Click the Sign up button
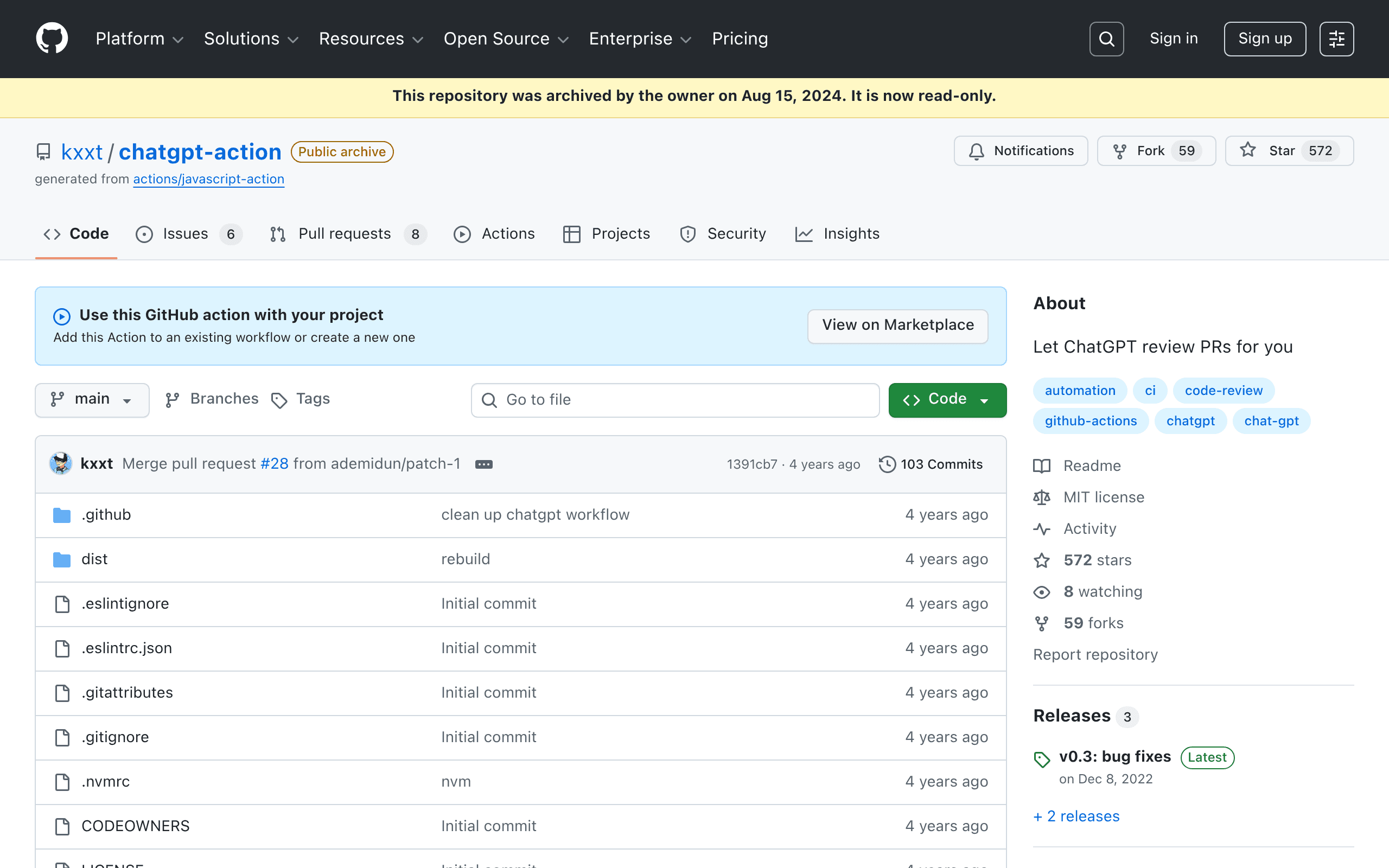Image resolution: width=1389 pixels, height=868 pixels. pos(1264,39)
